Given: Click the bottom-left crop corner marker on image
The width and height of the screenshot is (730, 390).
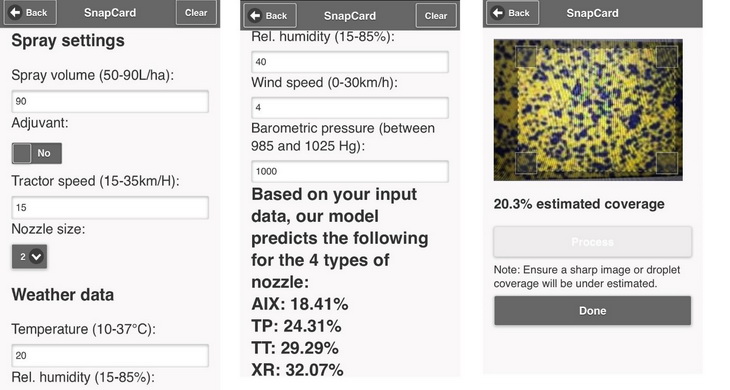Looking at the screenshot, I should tap(526, 163).
